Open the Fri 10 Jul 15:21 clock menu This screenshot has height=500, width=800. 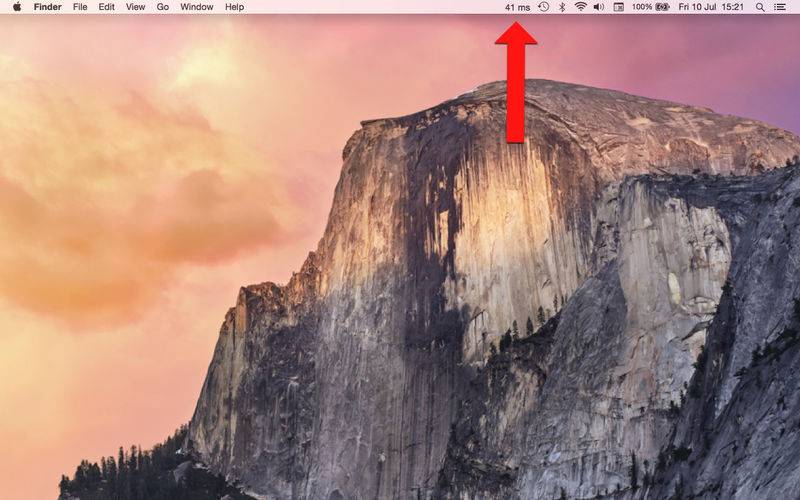coord(711,7)
